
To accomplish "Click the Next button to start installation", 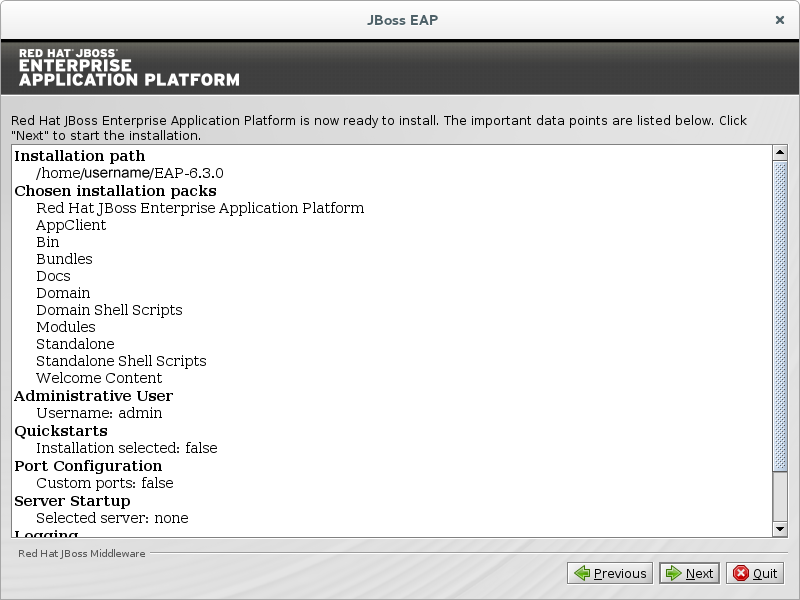I will pos(690,573).
